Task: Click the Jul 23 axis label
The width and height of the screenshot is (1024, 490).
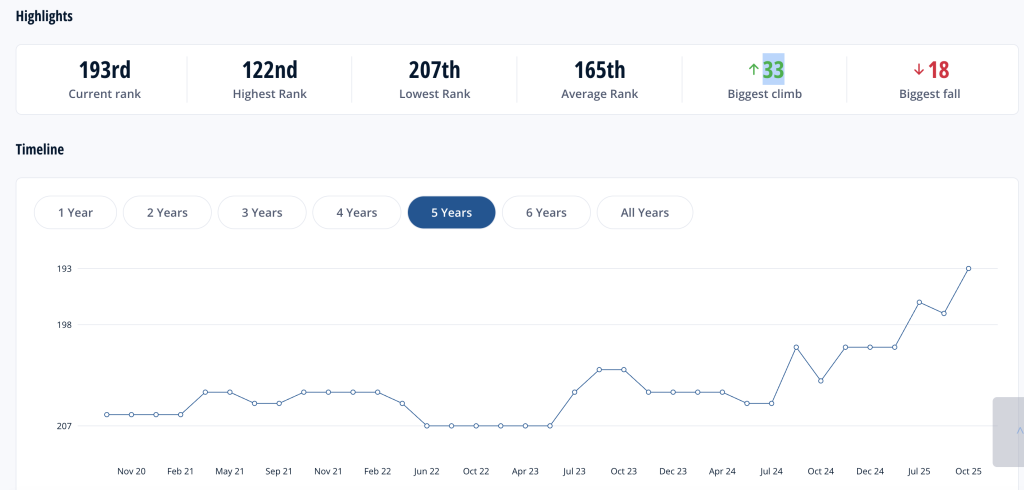Action: pos(574,471)
